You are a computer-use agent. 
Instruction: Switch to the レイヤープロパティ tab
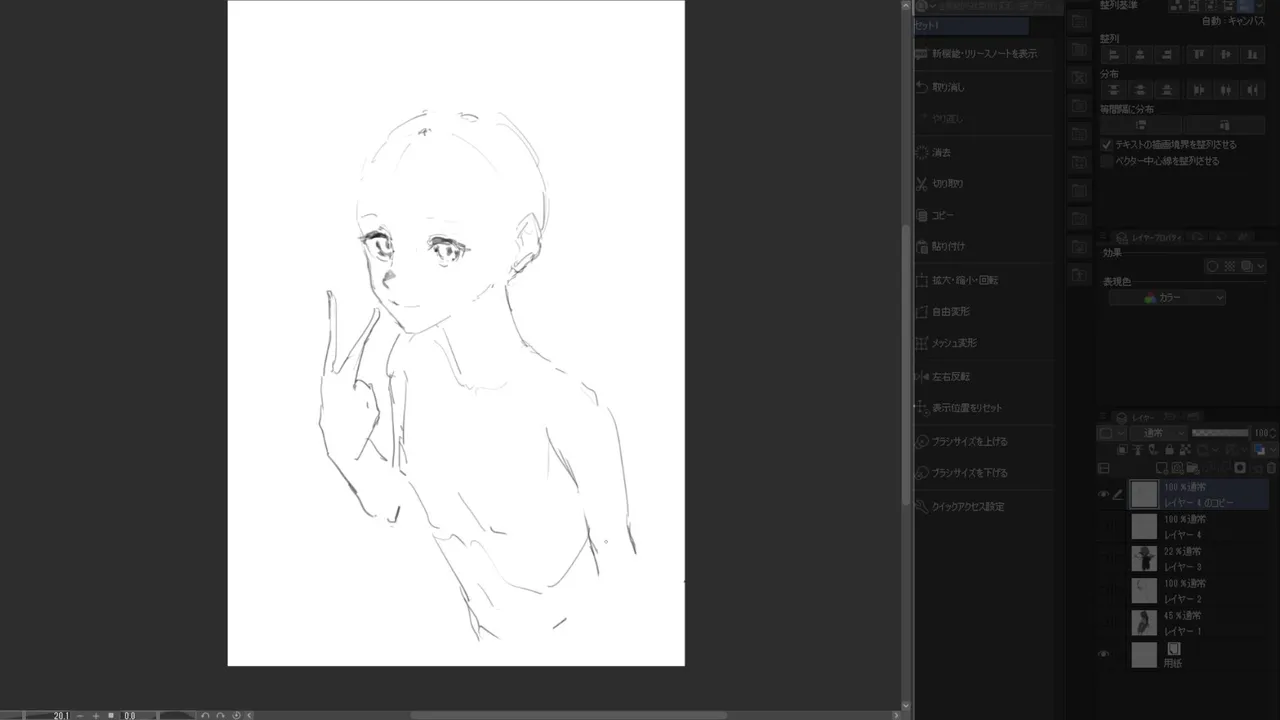click(x=1150, y=238)
